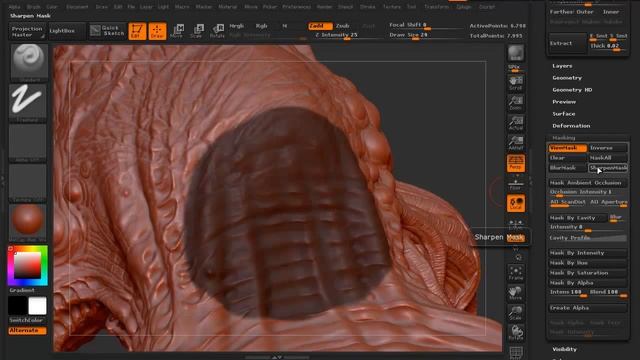Switch to Move mode in top shelf
The image size is (640, 360).
click(x=177, y=31)
